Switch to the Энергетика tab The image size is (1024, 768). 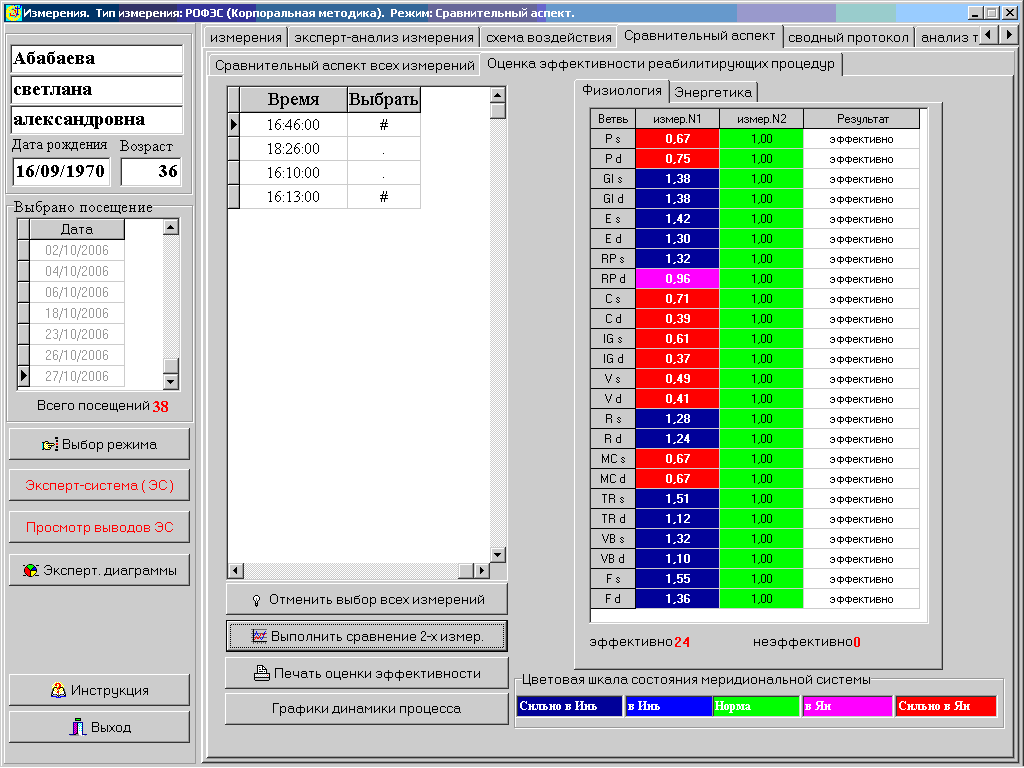tap(713, 92)
